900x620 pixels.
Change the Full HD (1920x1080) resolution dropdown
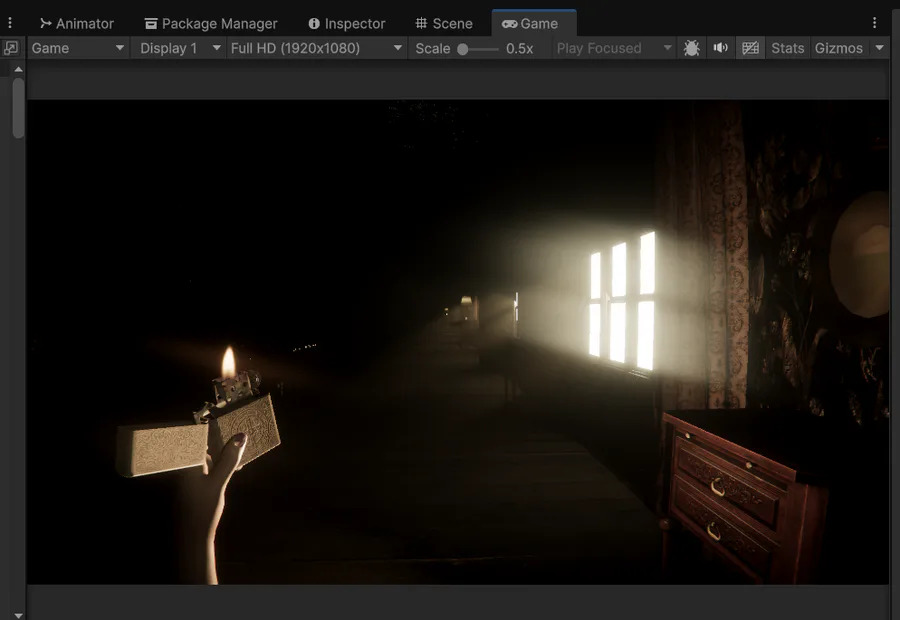[x=316, y=48]
